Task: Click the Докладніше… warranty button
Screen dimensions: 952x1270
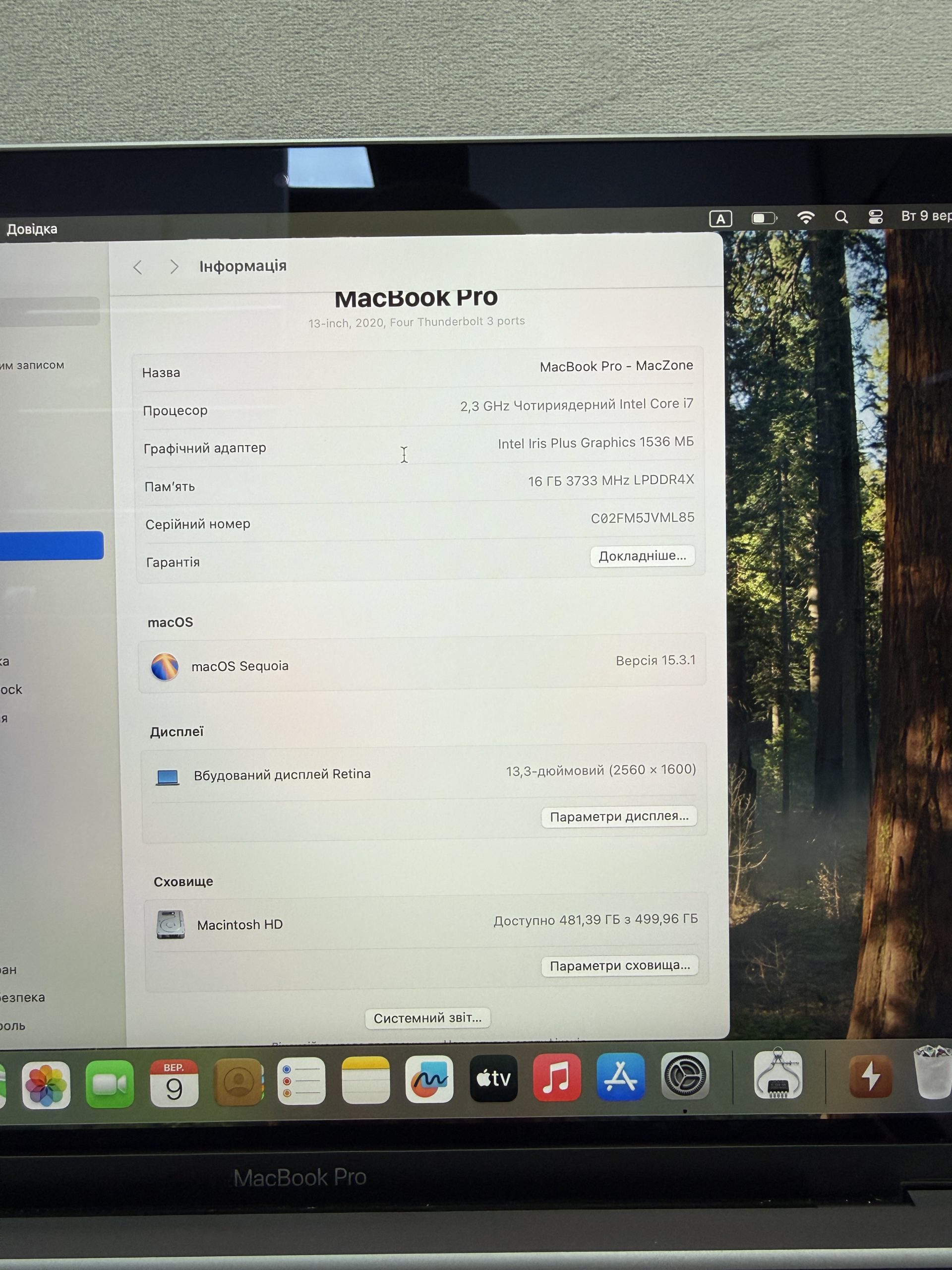Action: [x=642, y=556]
